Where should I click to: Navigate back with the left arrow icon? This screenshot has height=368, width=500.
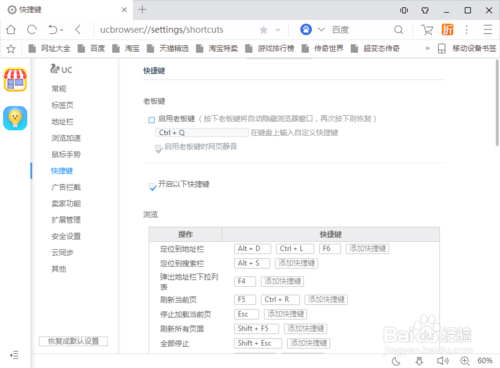click(x=78, y=30)
